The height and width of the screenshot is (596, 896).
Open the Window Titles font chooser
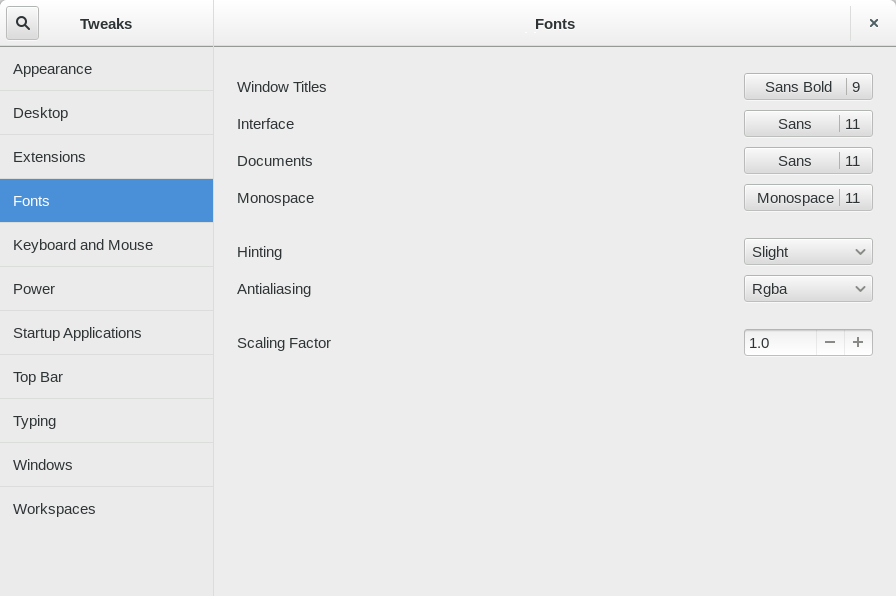click(x=808, y=86)
